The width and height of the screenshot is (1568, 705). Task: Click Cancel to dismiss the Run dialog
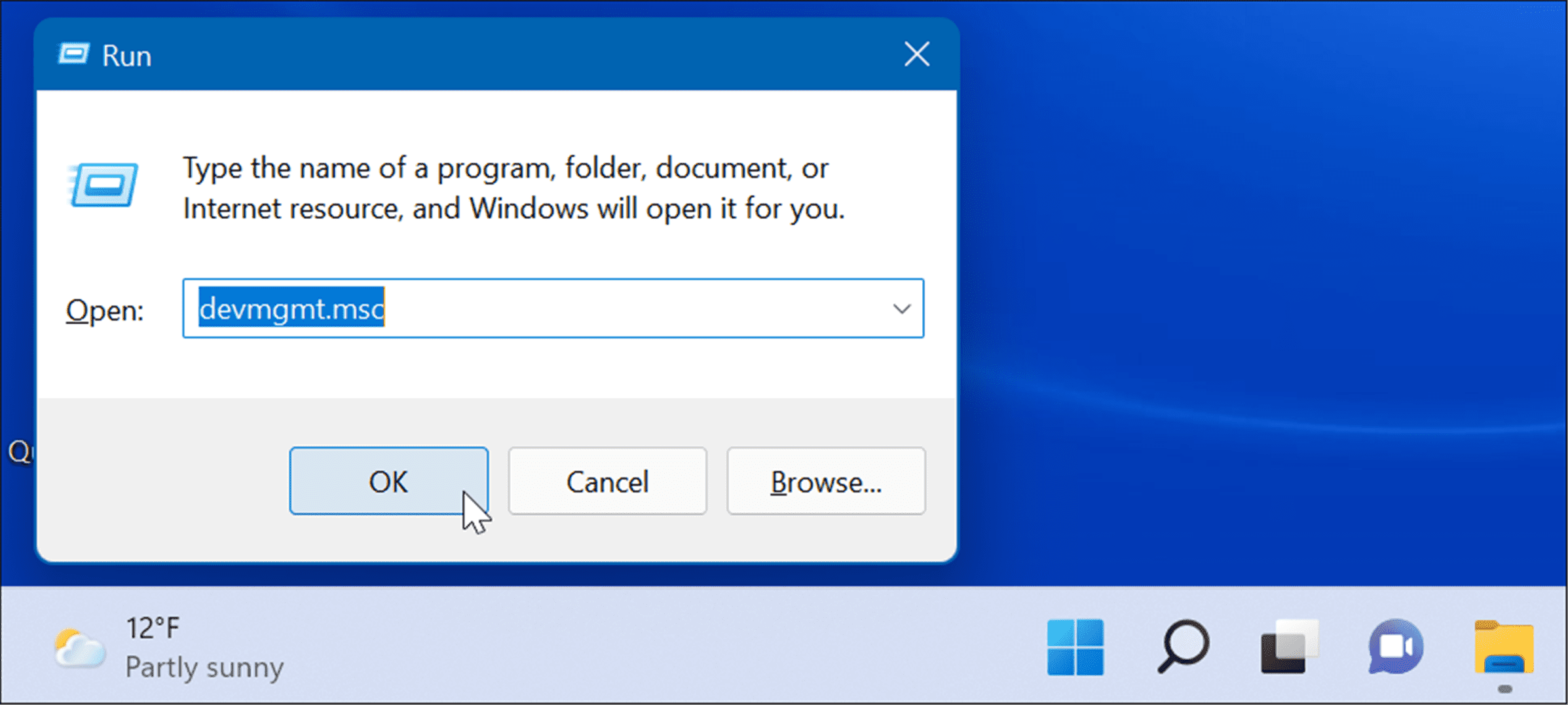pyautogui.click(x=607, y=481)
